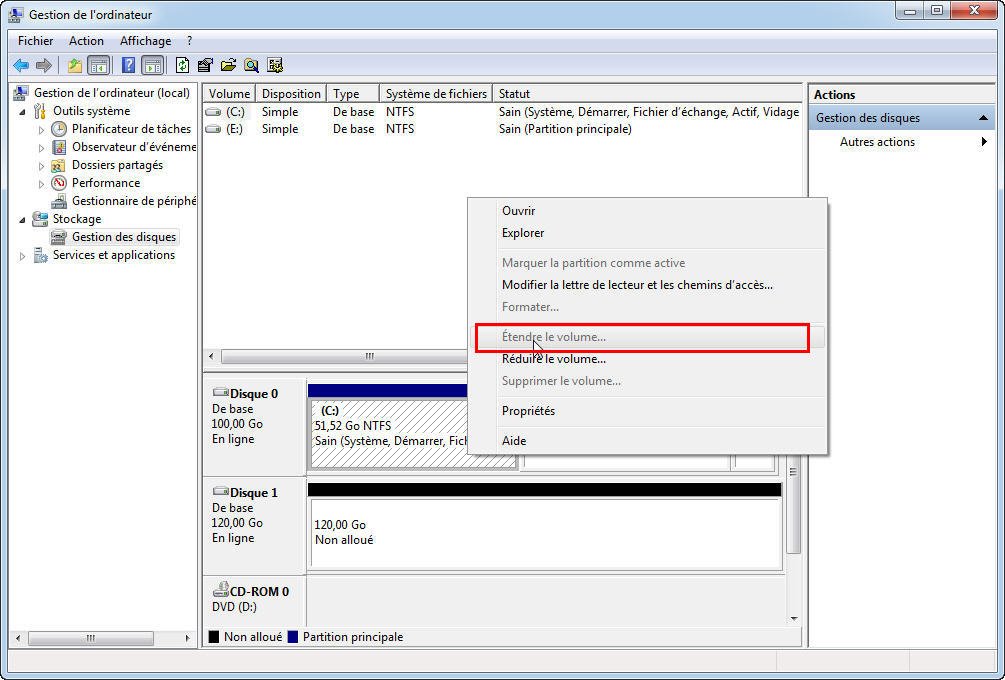
Task: Click the checklist settings icon at toolbar end
Action: pyautogui.click(x=275, y=65)
